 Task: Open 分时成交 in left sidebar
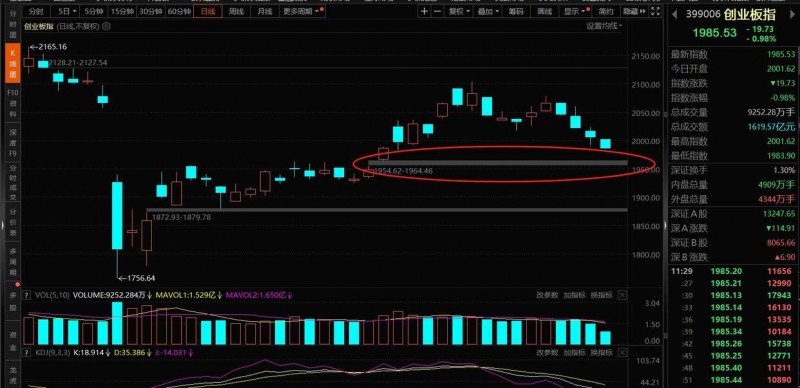[x=13, y=182]
